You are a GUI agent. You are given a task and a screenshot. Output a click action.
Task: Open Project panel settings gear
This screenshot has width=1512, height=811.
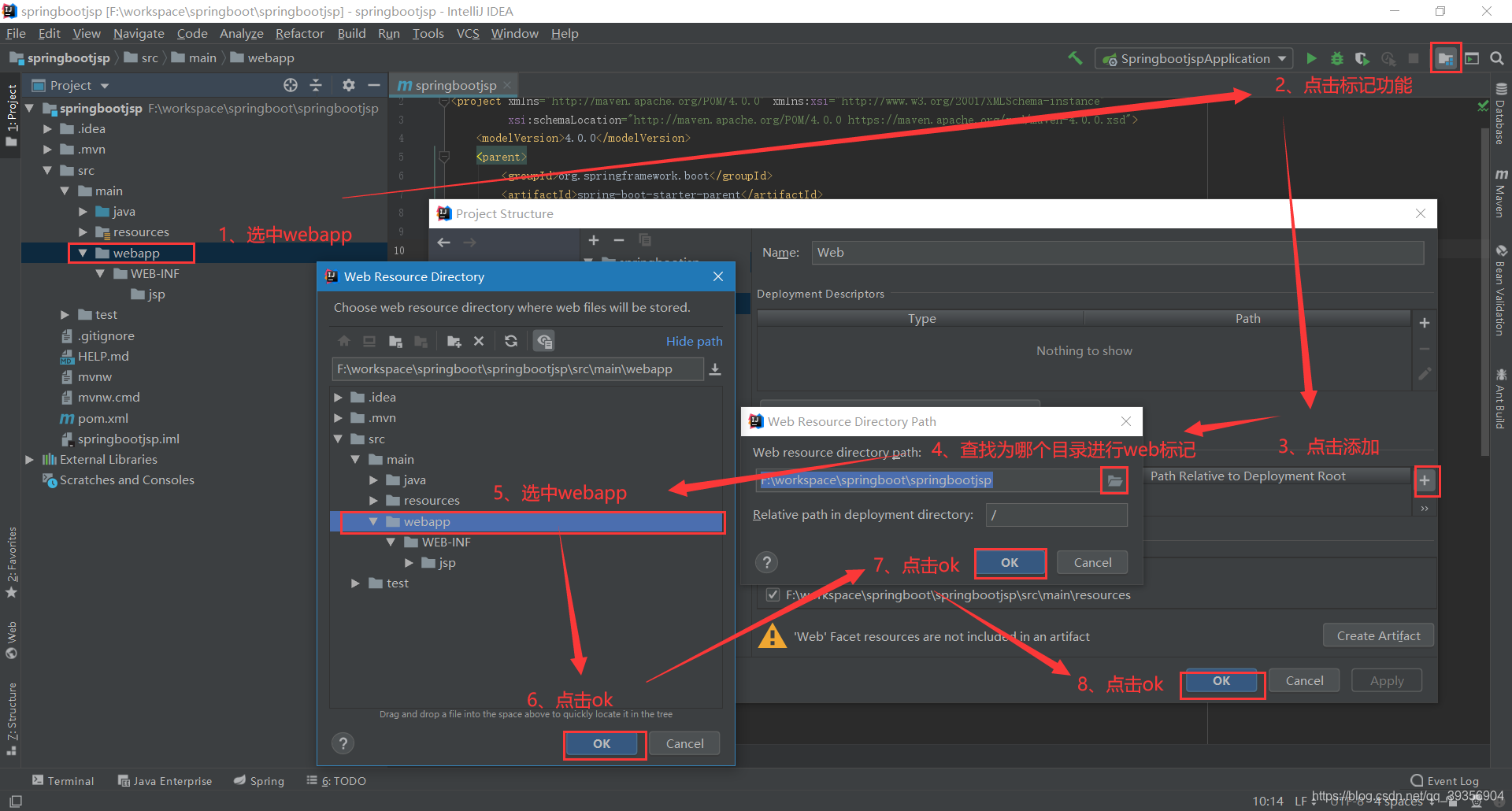tap(349, 85)
